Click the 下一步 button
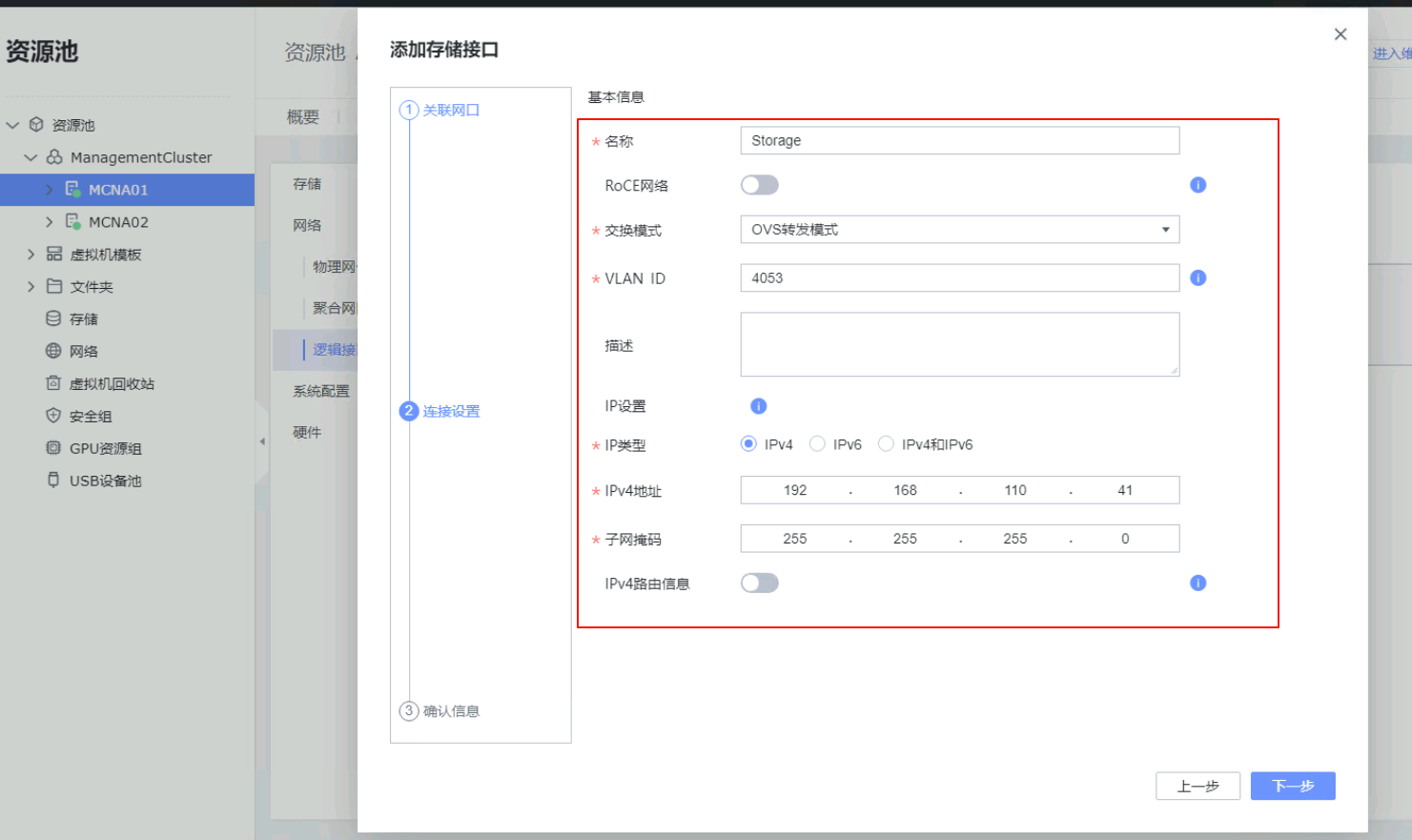The image size is (1412, 840). click(x=1292, y=786)
